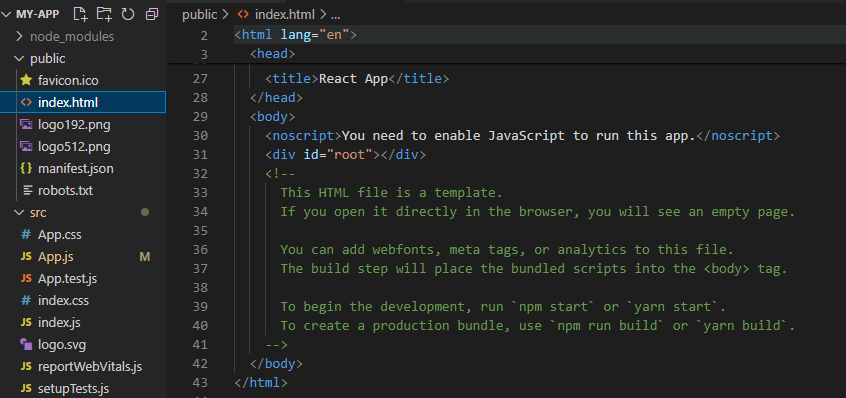Click the sticky <html lang="en"> line
846x398 pixels.
pos(296,35)
